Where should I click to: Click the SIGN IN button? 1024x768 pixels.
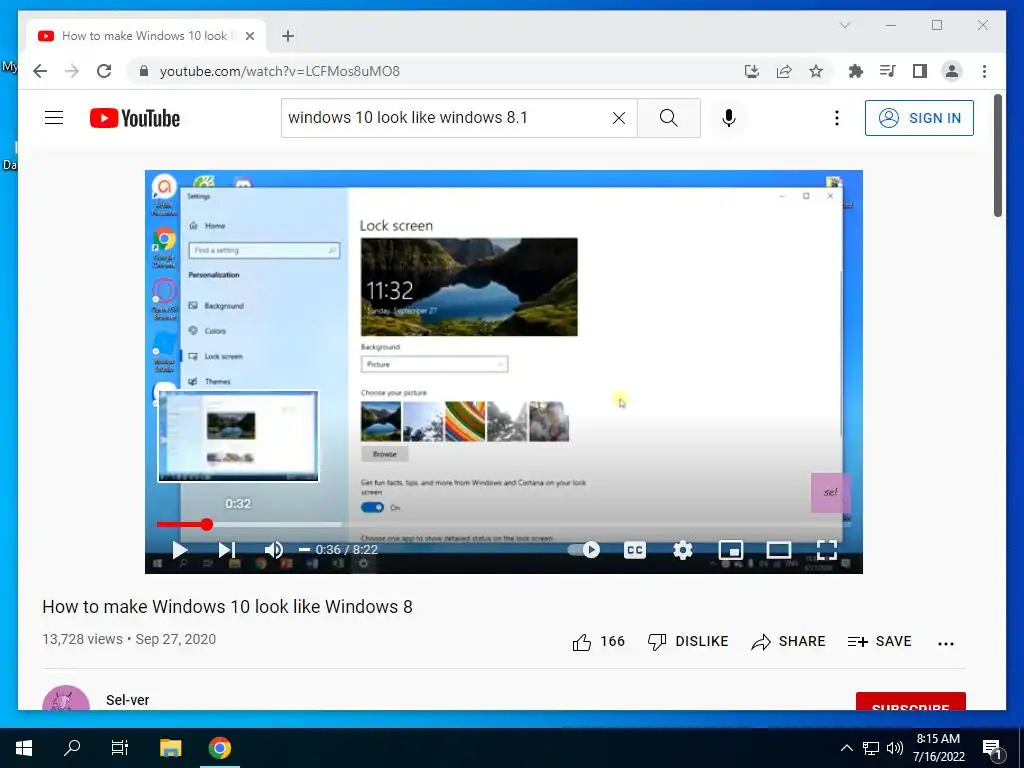(x=919, y=118)
